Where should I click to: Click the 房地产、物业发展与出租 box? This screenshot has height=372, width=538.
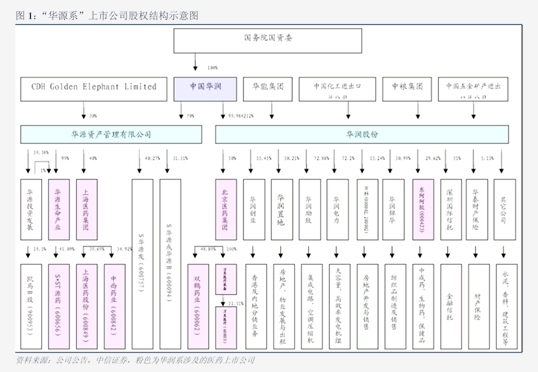tap(284, 306)
